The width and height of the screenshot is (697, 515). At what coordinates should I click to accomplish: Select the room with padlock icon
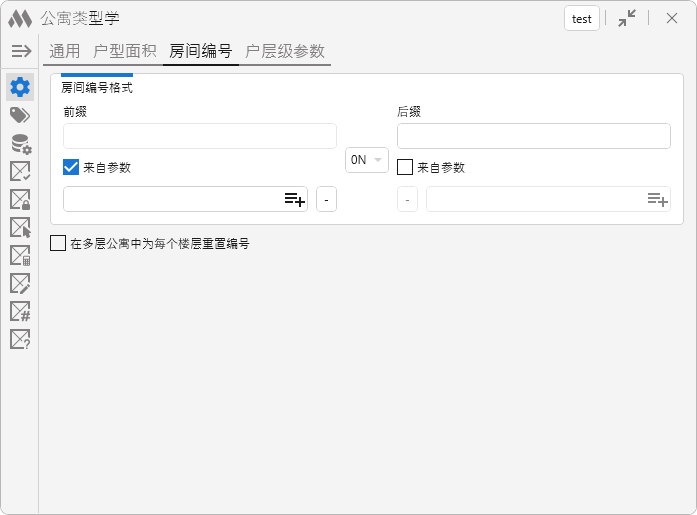[20, 200]
